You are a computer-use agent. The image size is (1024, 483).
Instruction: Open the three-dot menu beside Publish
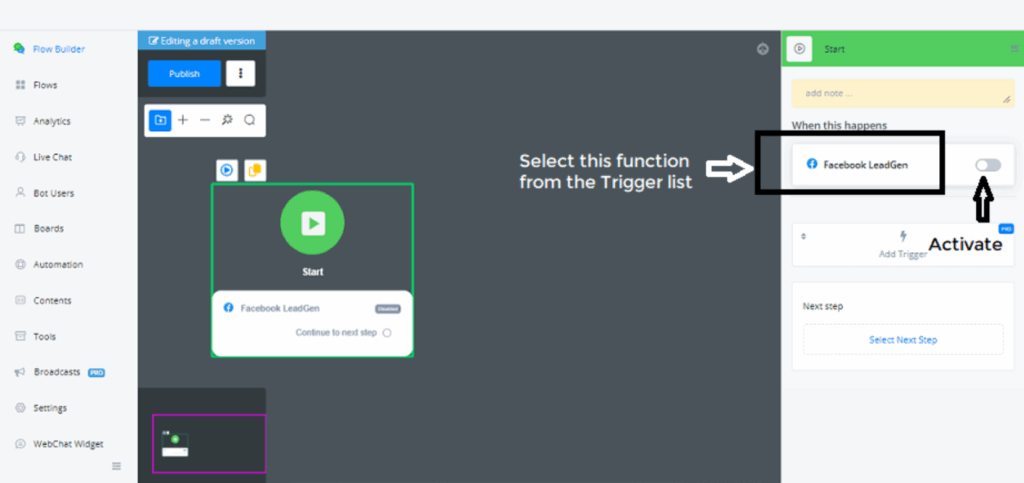240,73
